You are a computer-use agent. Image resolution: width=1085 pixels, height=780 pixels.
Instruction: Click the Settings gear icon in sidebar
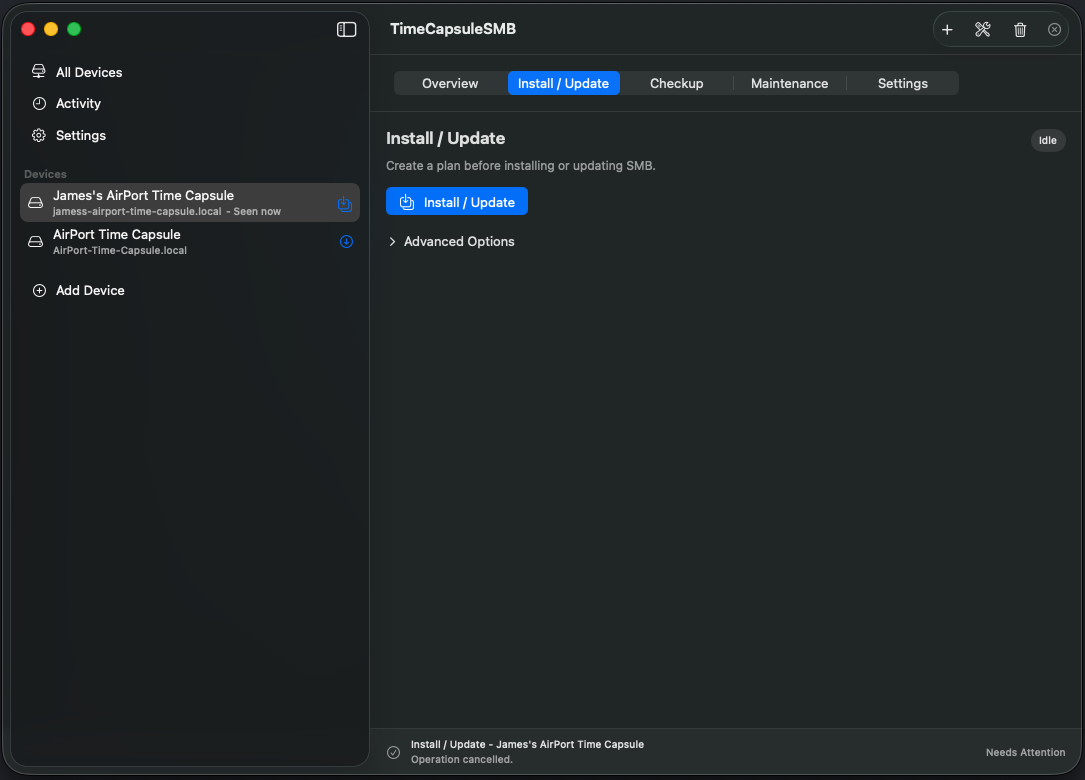[39, 135]
